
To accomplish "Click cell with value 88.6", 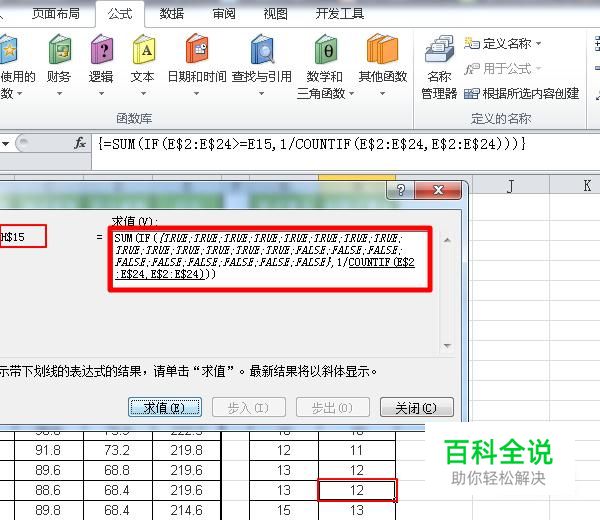I will click(x=49, y=490).
